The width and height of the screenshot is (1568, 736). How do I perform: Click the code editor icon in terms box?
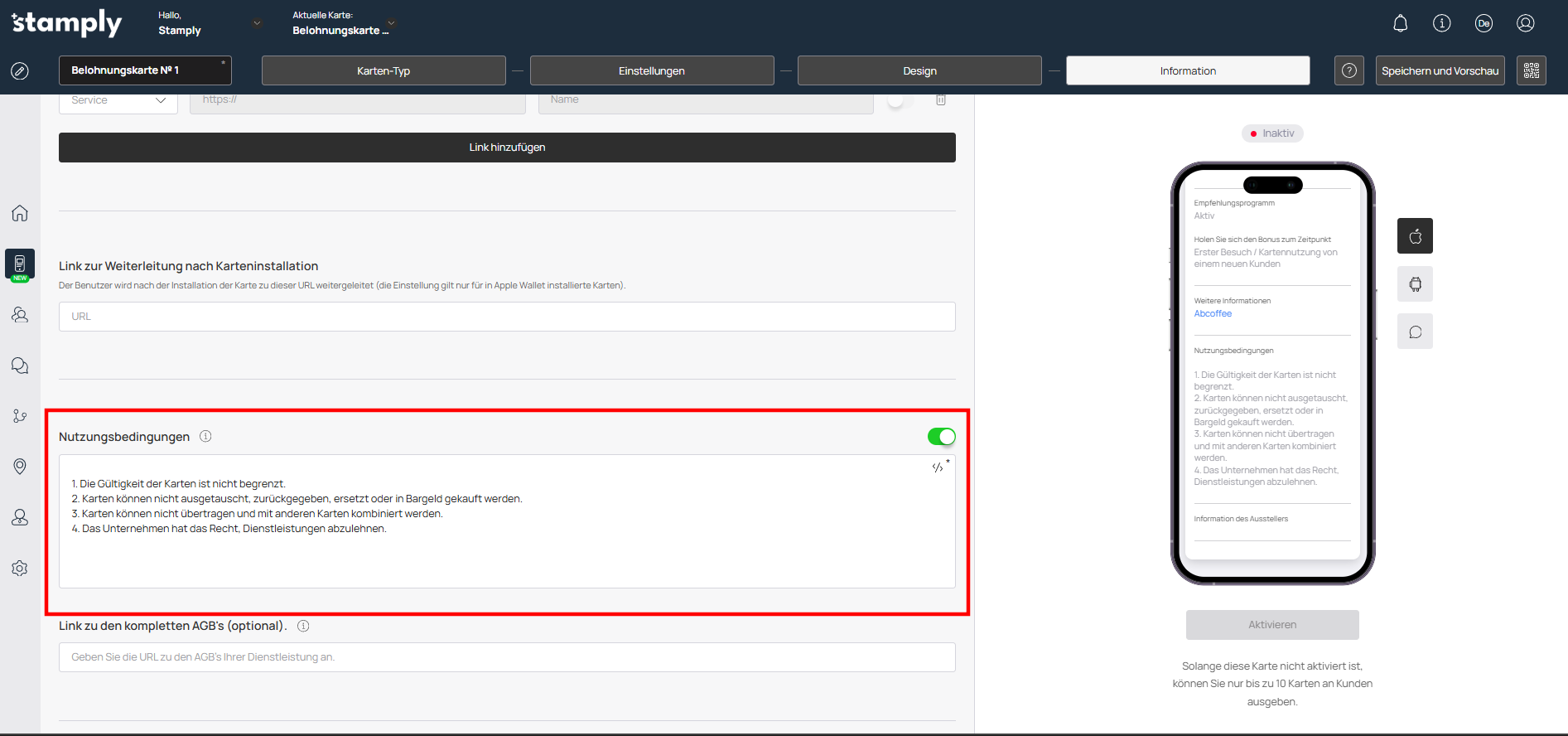(x=938, y=467)
